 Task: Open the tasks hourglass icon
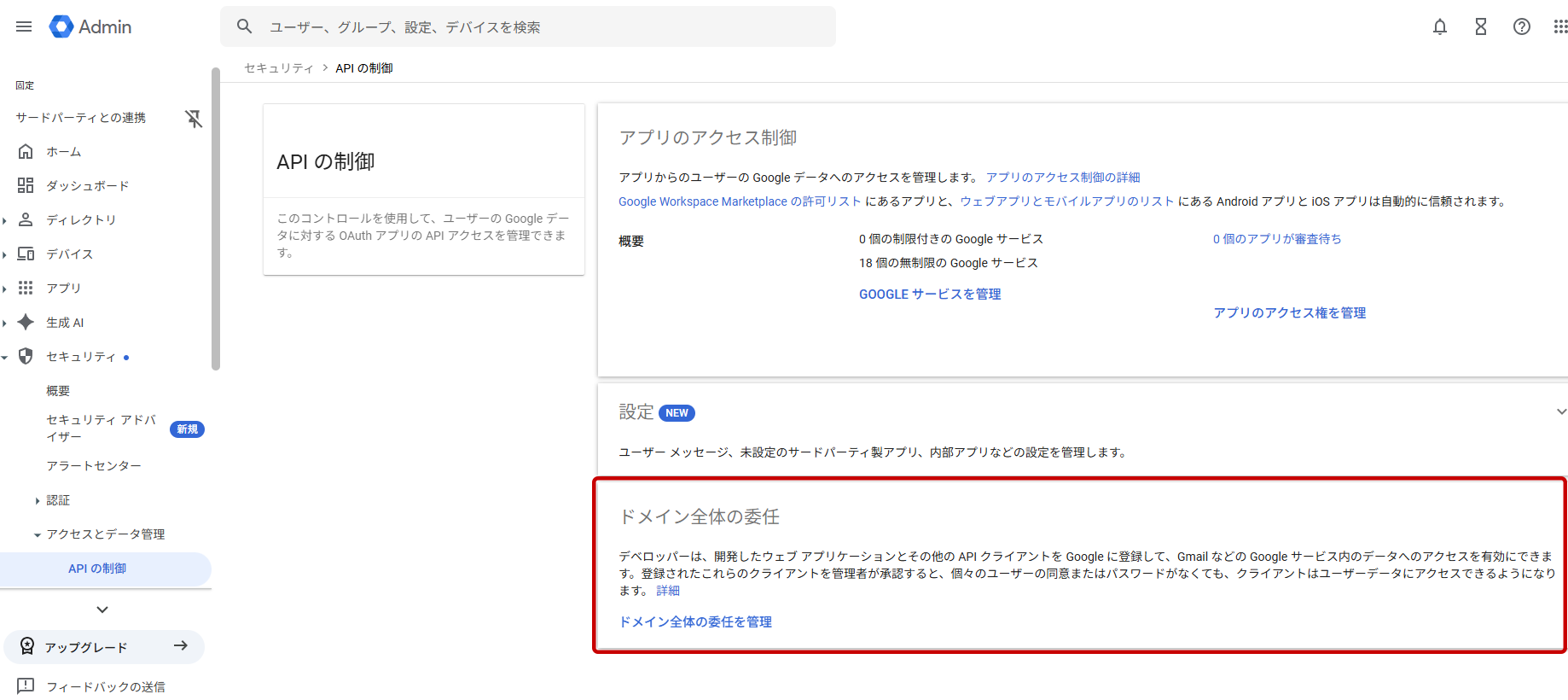point(1480,26)
